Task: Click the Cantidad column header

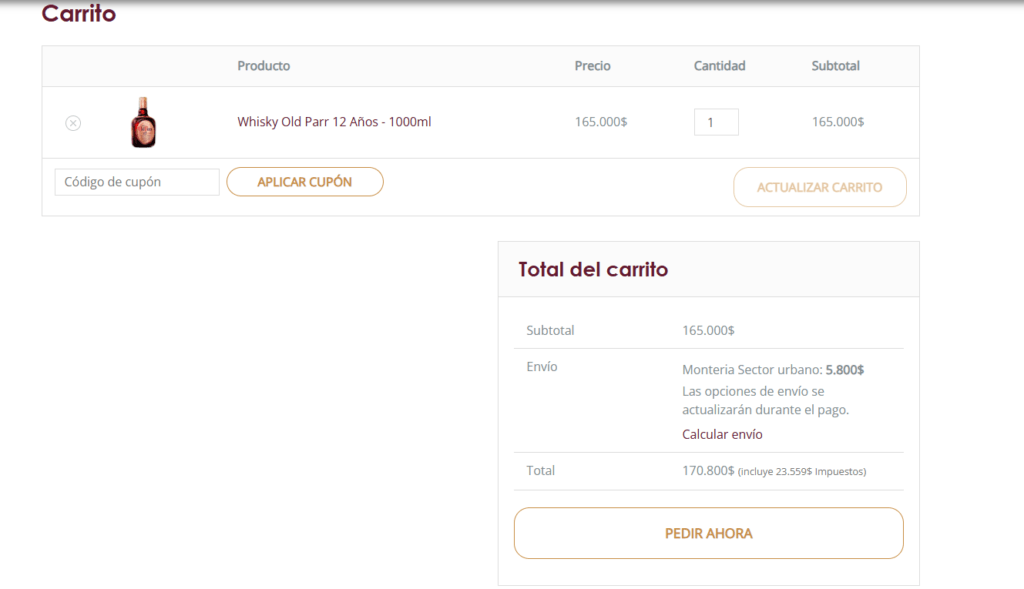Action: 719,65
